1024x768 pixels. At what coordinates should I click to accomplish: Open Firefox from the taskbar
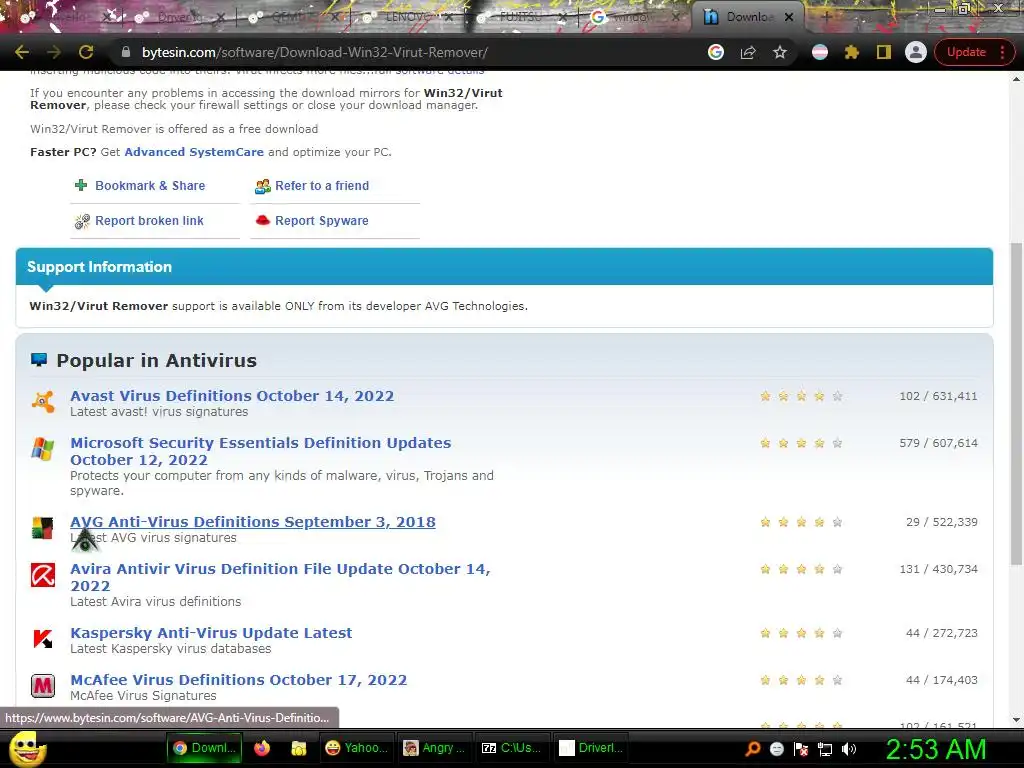pyautogui.click(x=262, y=748)
